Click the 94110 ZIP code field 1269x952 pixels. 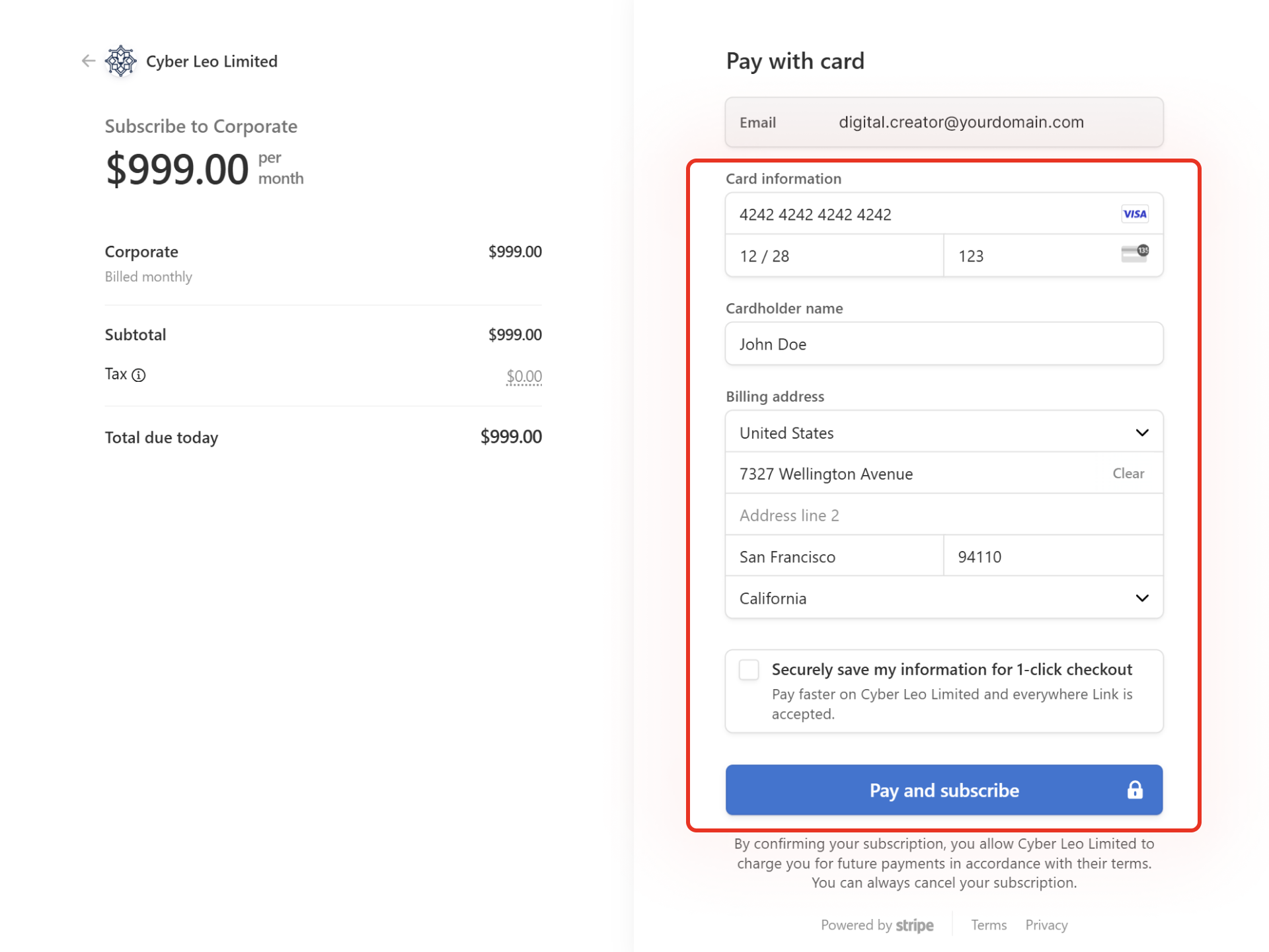1051,557
